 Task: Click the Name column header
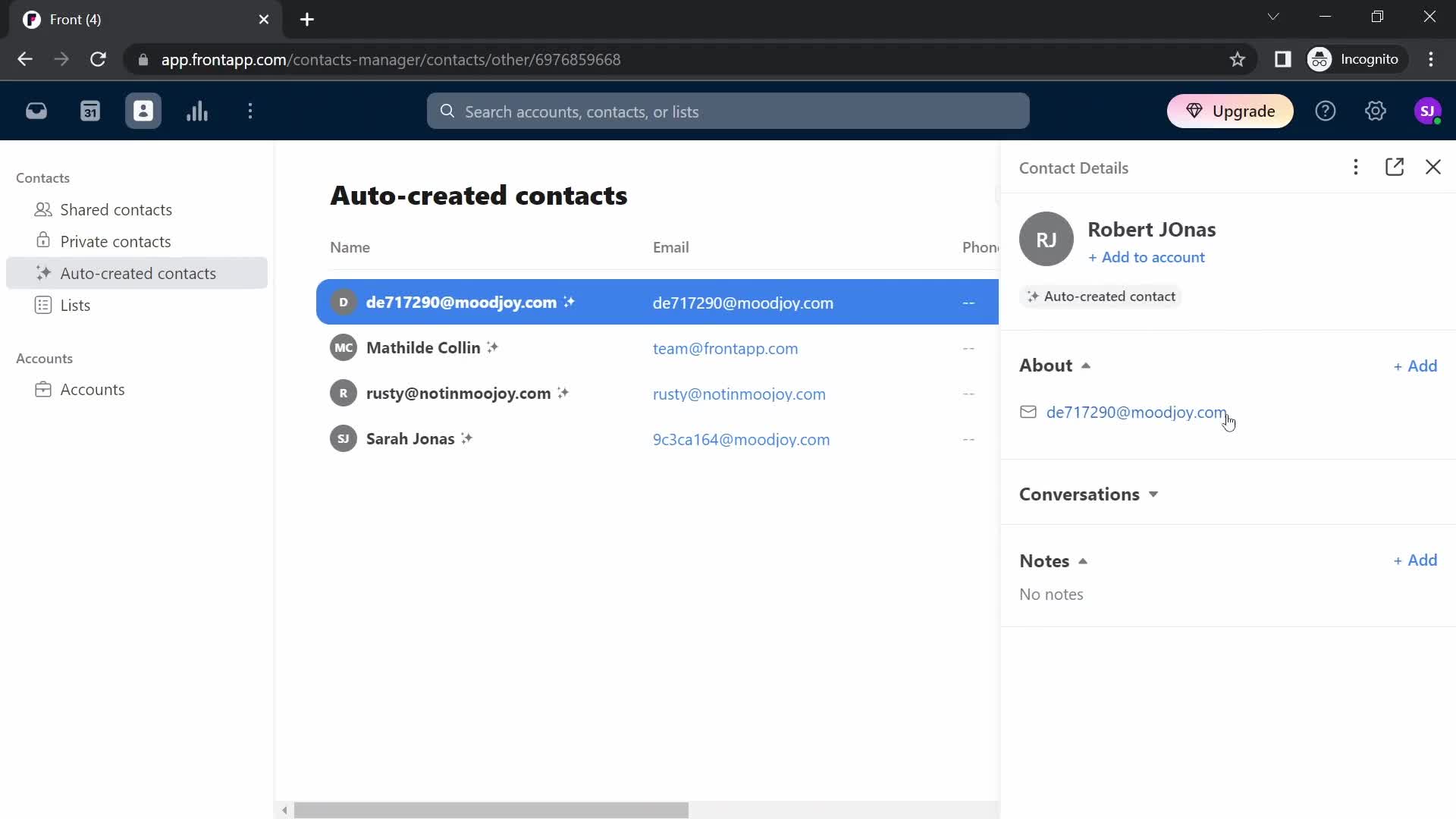coord(350,247)
